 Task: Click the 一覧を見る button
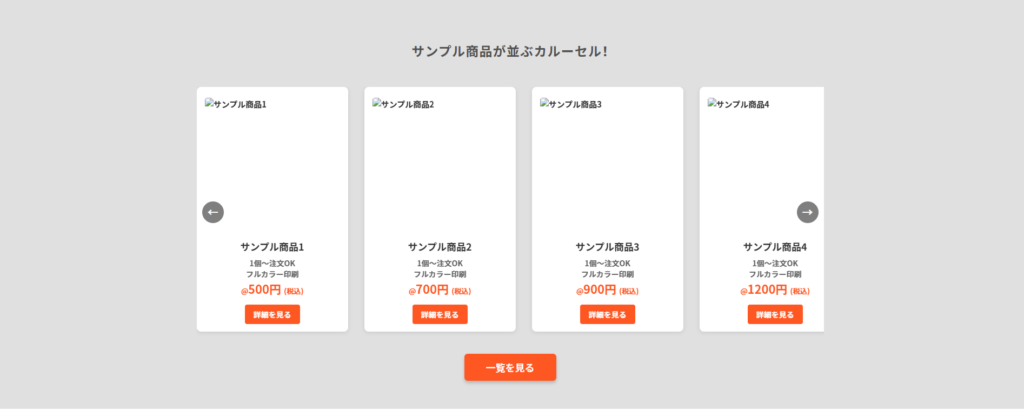pos(510,367)
